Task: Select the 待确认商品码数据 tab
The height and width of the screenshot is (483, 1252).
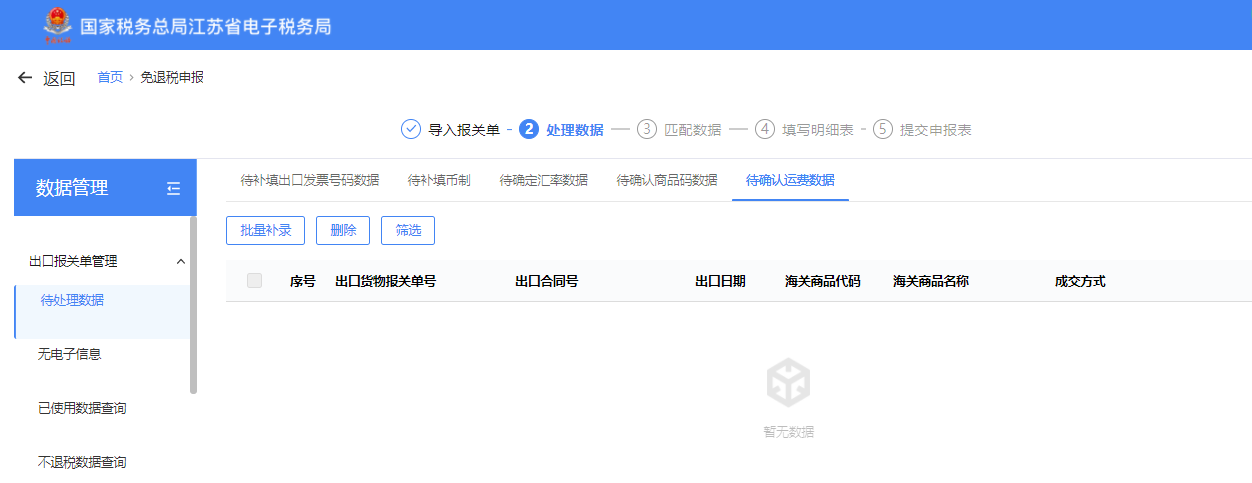Action: click(x=667, y=180)
